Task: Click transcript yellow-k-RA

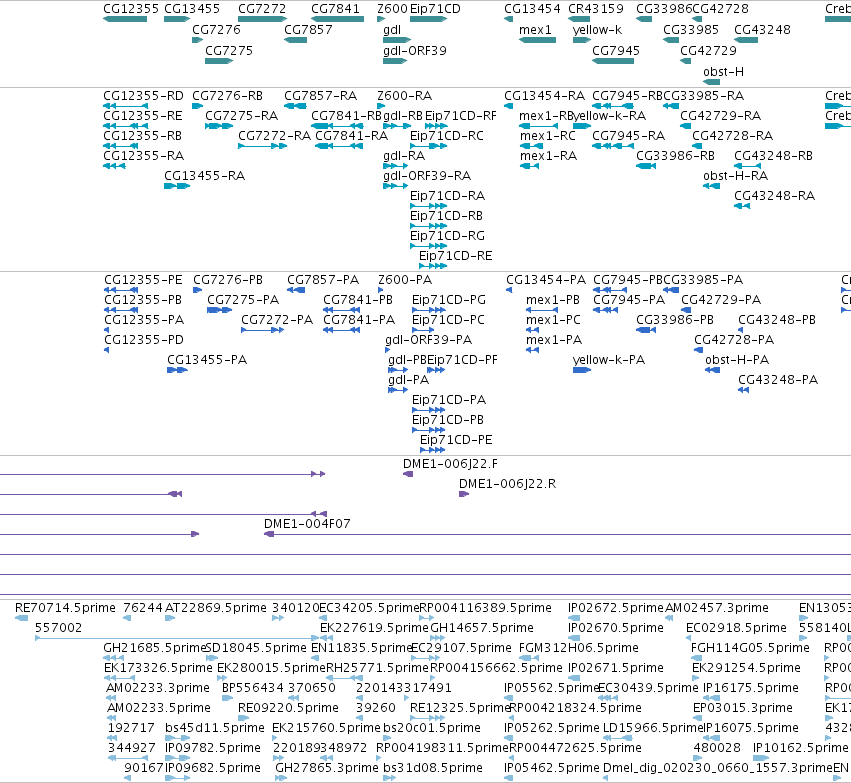Action: click(609, 116)
